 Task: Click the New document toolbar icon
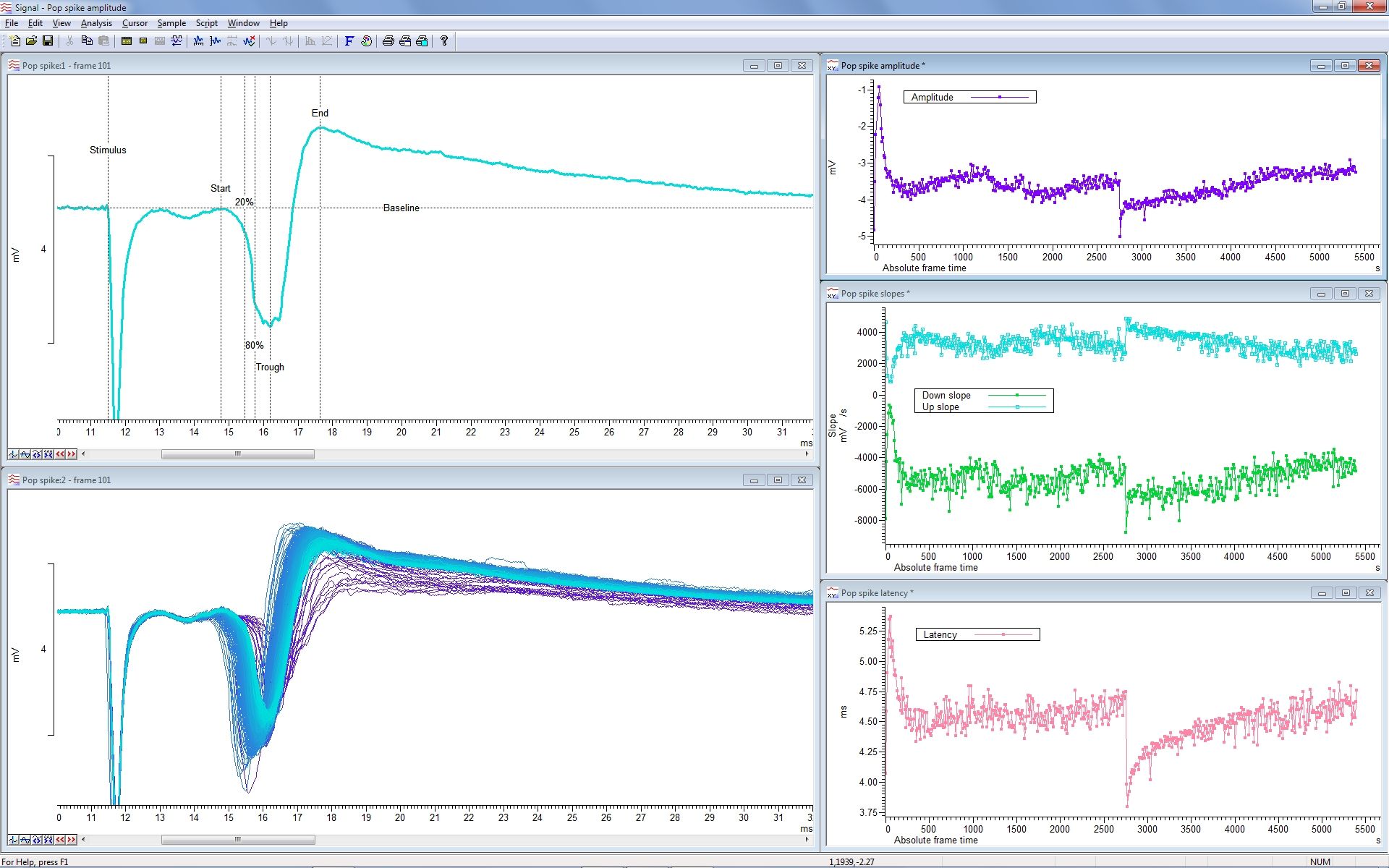pyautogui.click(x=14, y=41)
